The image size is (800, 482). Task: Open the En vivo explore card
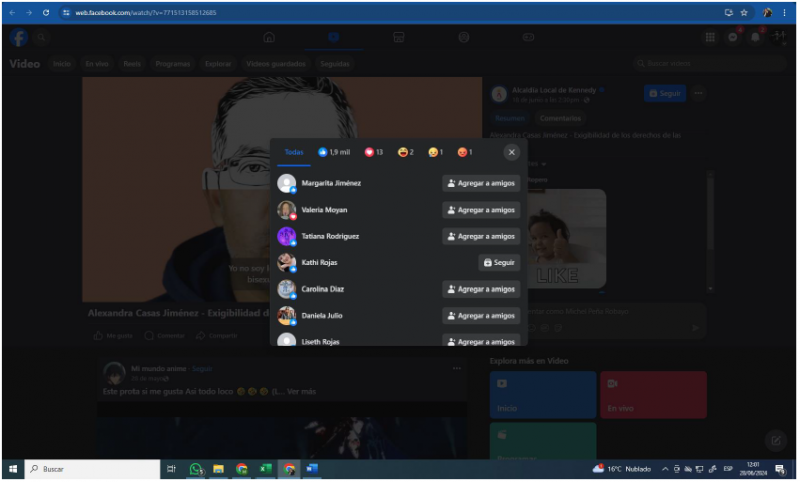pos(655,396)
